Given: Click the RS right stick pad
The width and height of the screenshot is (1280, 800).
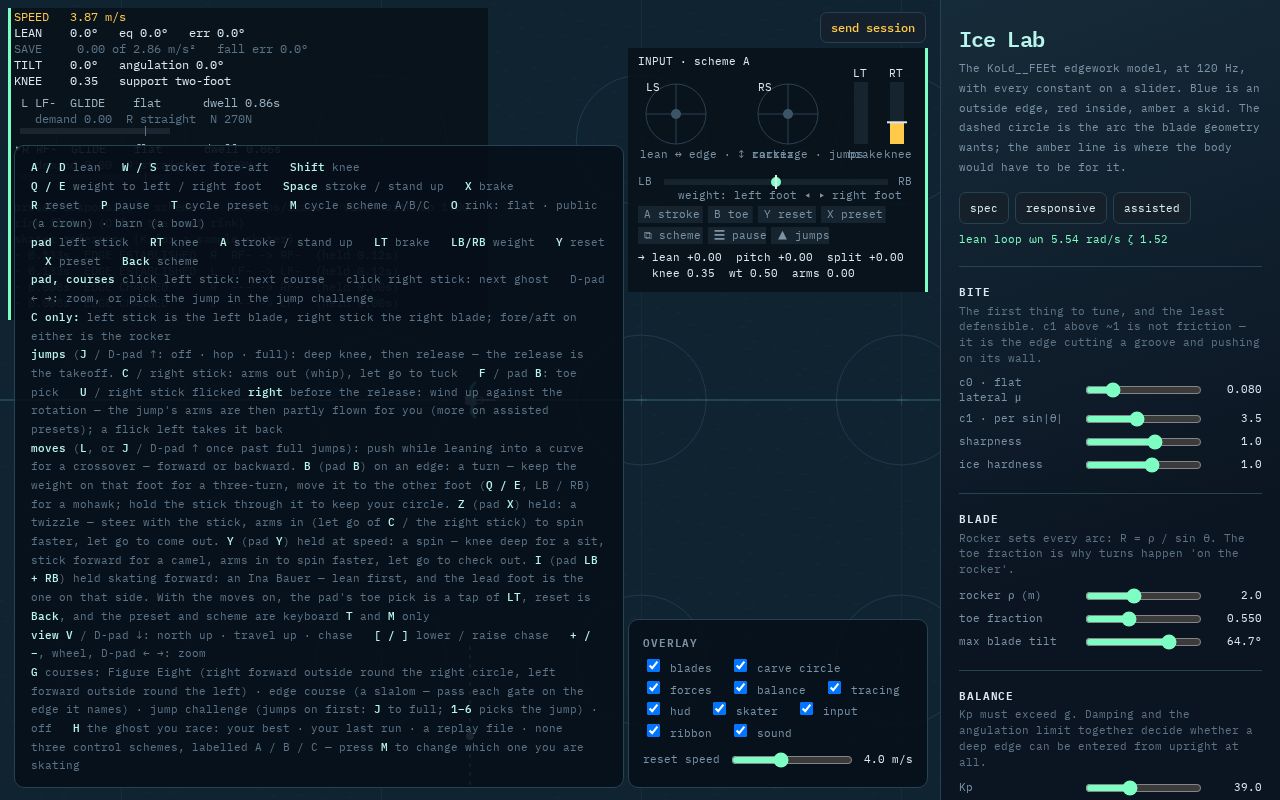Looking at the screenshot, I should 788,114.
